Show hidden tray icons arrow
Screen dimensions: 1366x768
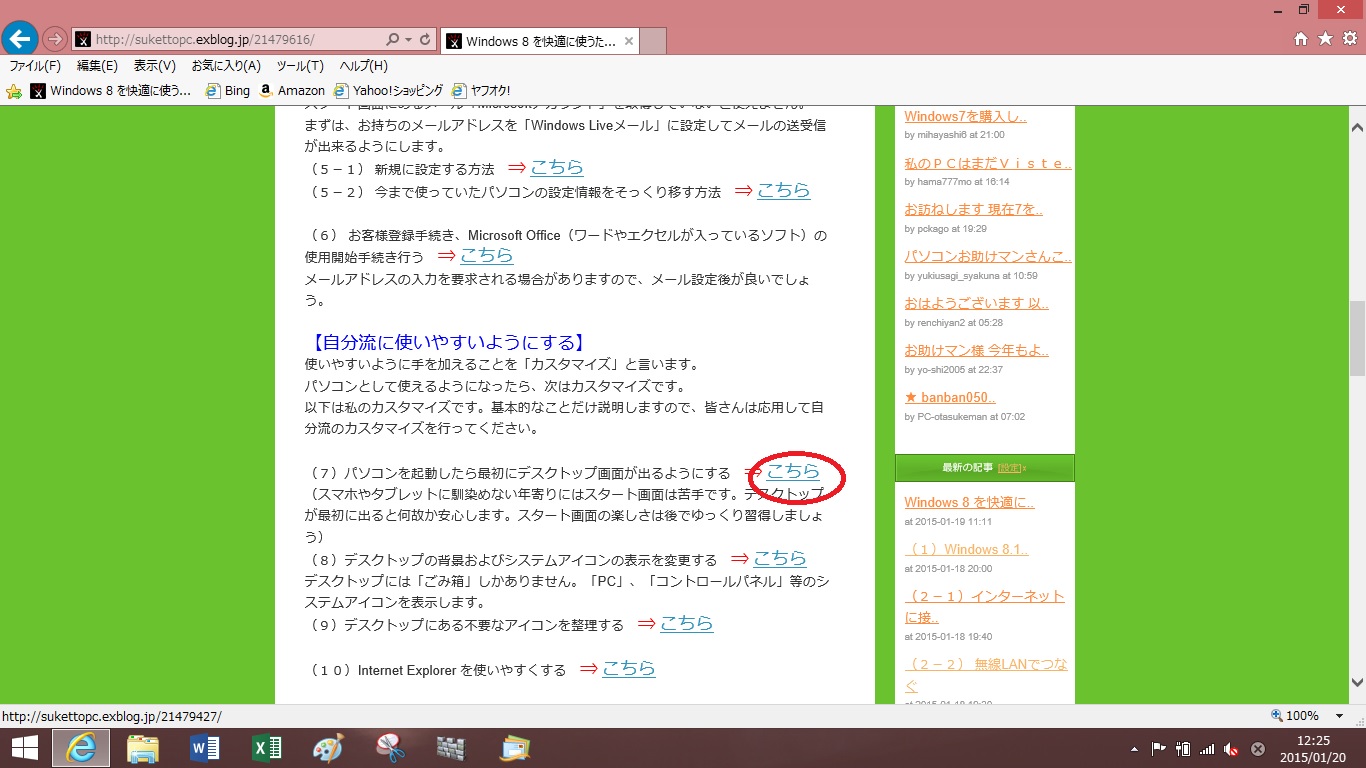coord(1134,749)
